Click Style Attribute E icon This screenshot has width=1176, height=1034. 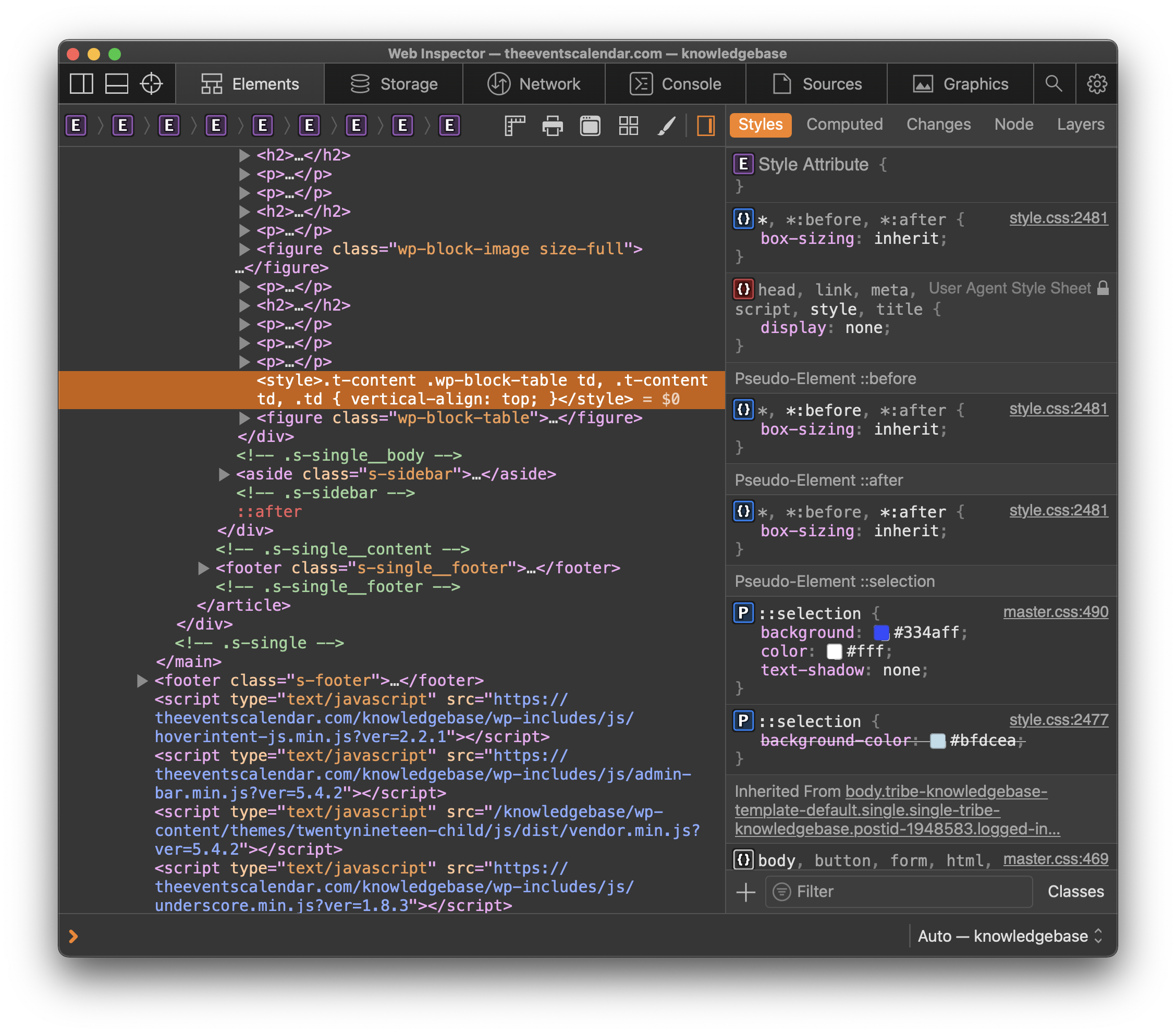coord(743,165)
